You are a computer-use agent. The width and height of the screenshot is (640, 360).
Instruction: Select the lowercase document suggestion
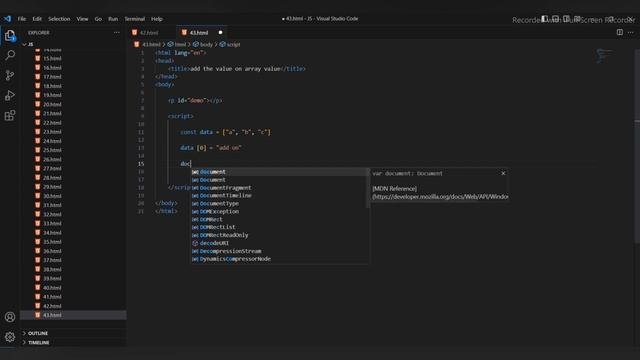pos(280,172)
